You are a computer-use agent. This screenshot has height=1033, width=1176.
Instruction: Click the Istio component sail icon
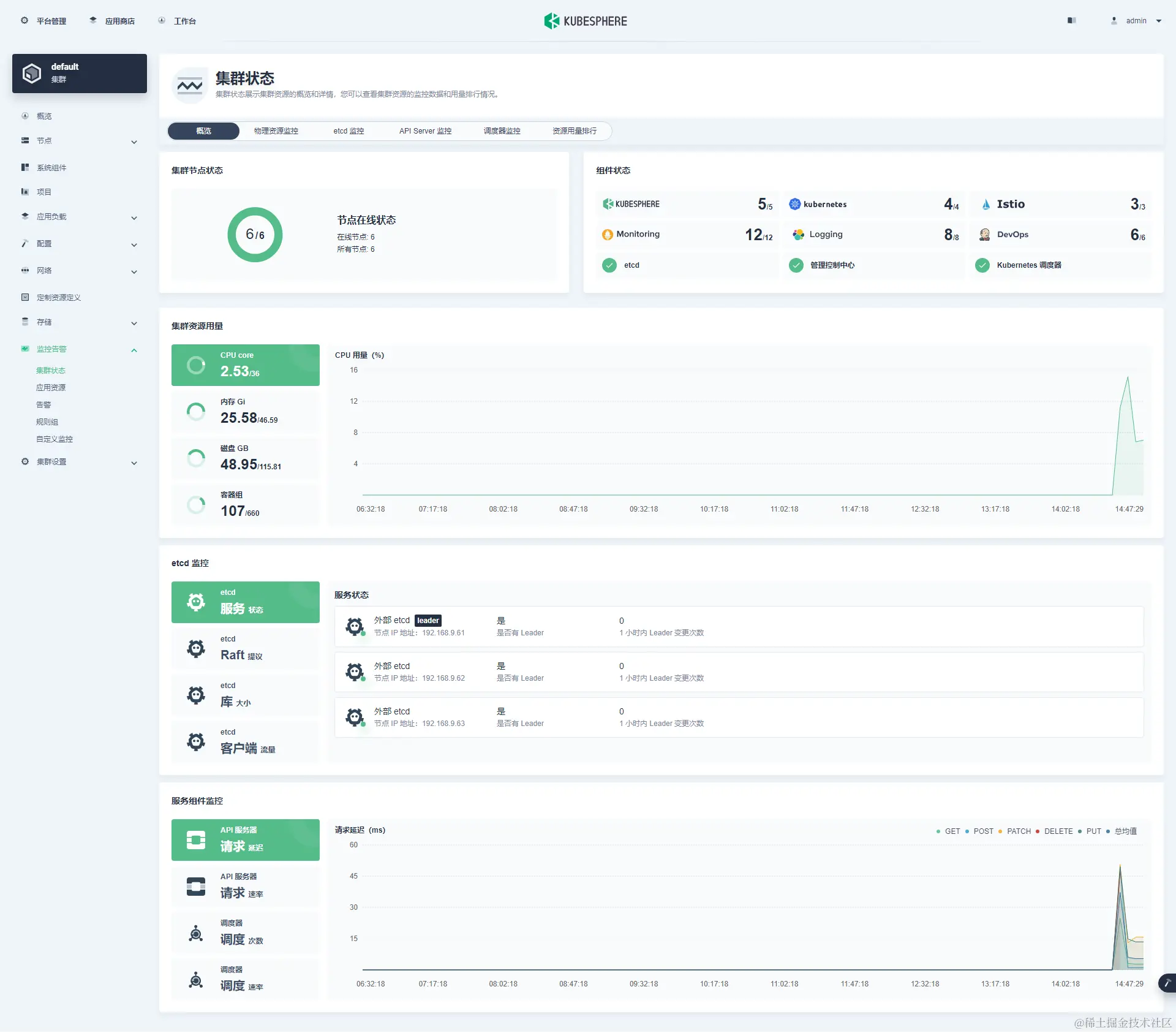[986, 205]
